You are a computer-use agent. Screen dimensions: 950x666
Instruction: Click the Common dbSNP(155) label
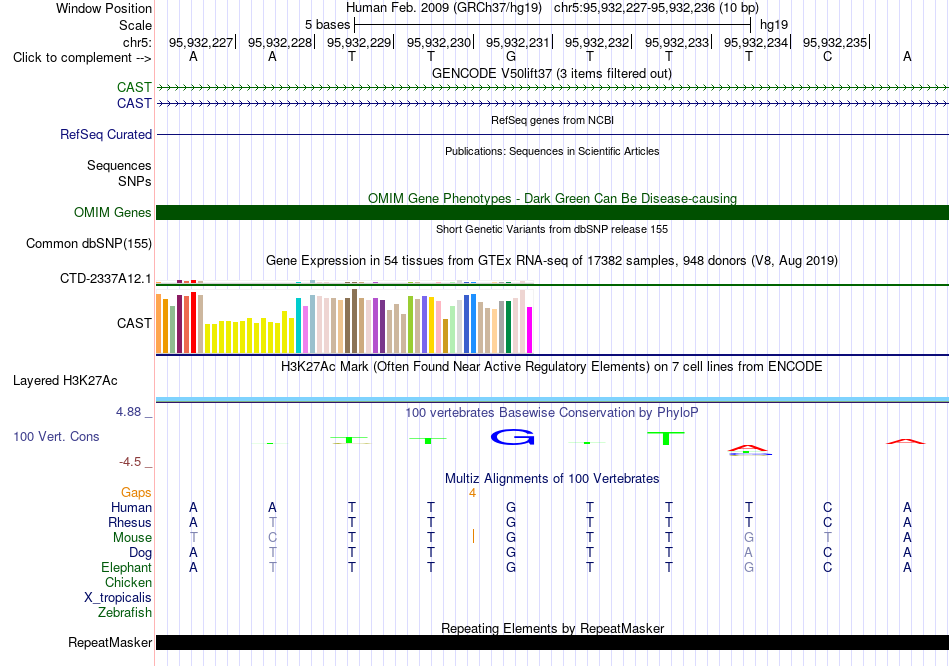(88, 244)
